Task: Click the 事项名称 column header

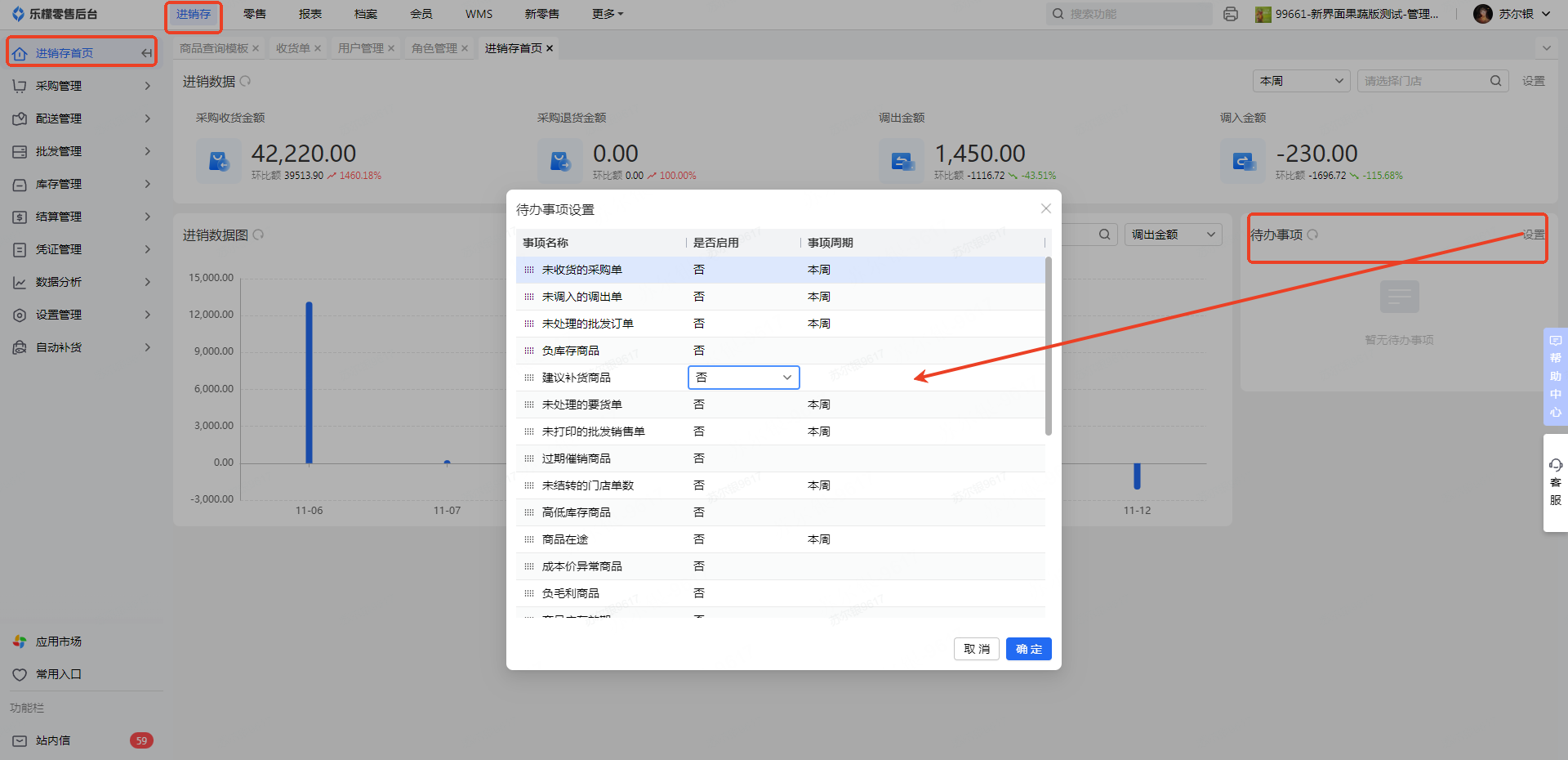Action: pos(546,243)
